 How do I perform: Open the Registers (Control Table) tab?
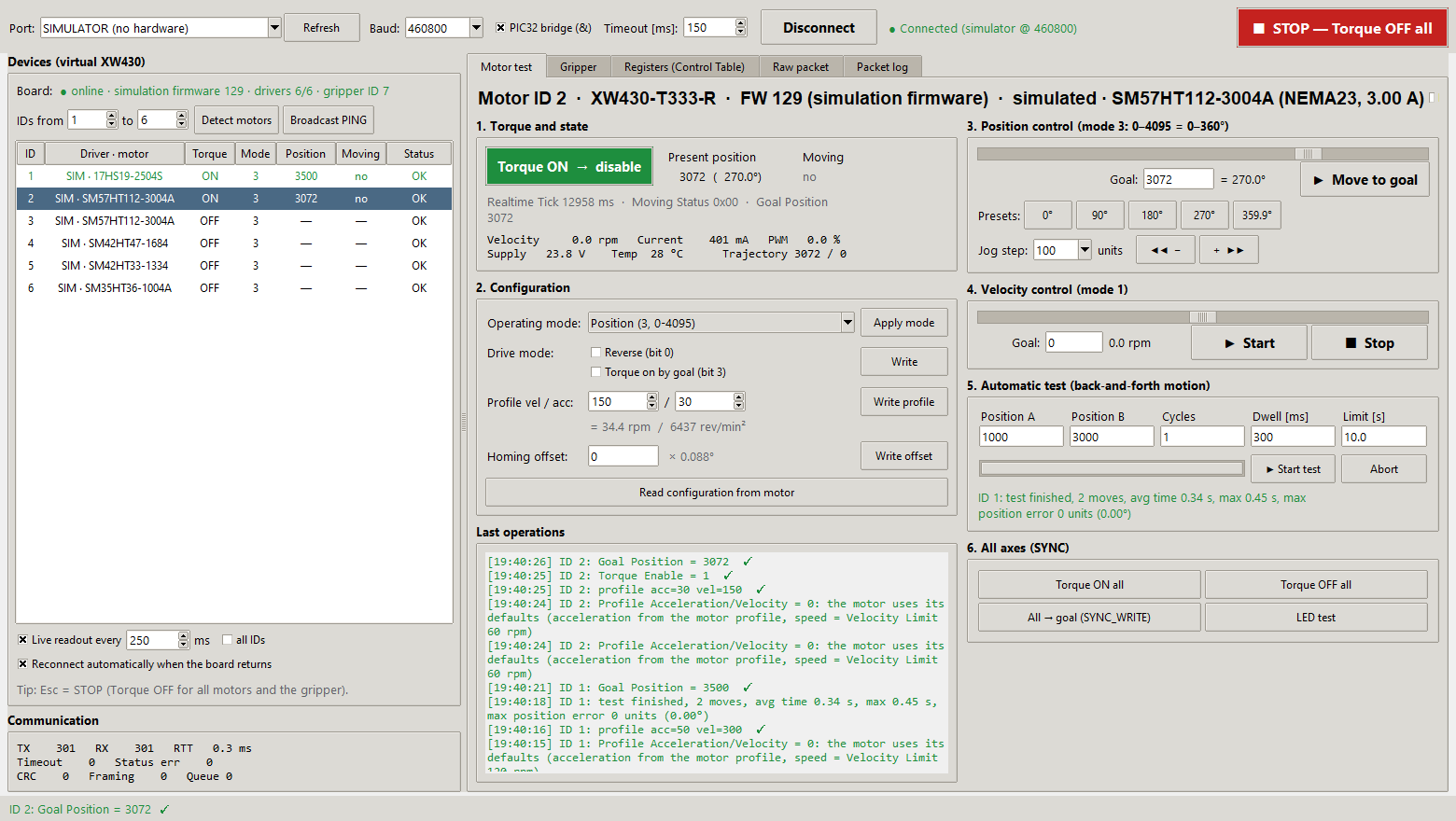(x=684, y=67)
